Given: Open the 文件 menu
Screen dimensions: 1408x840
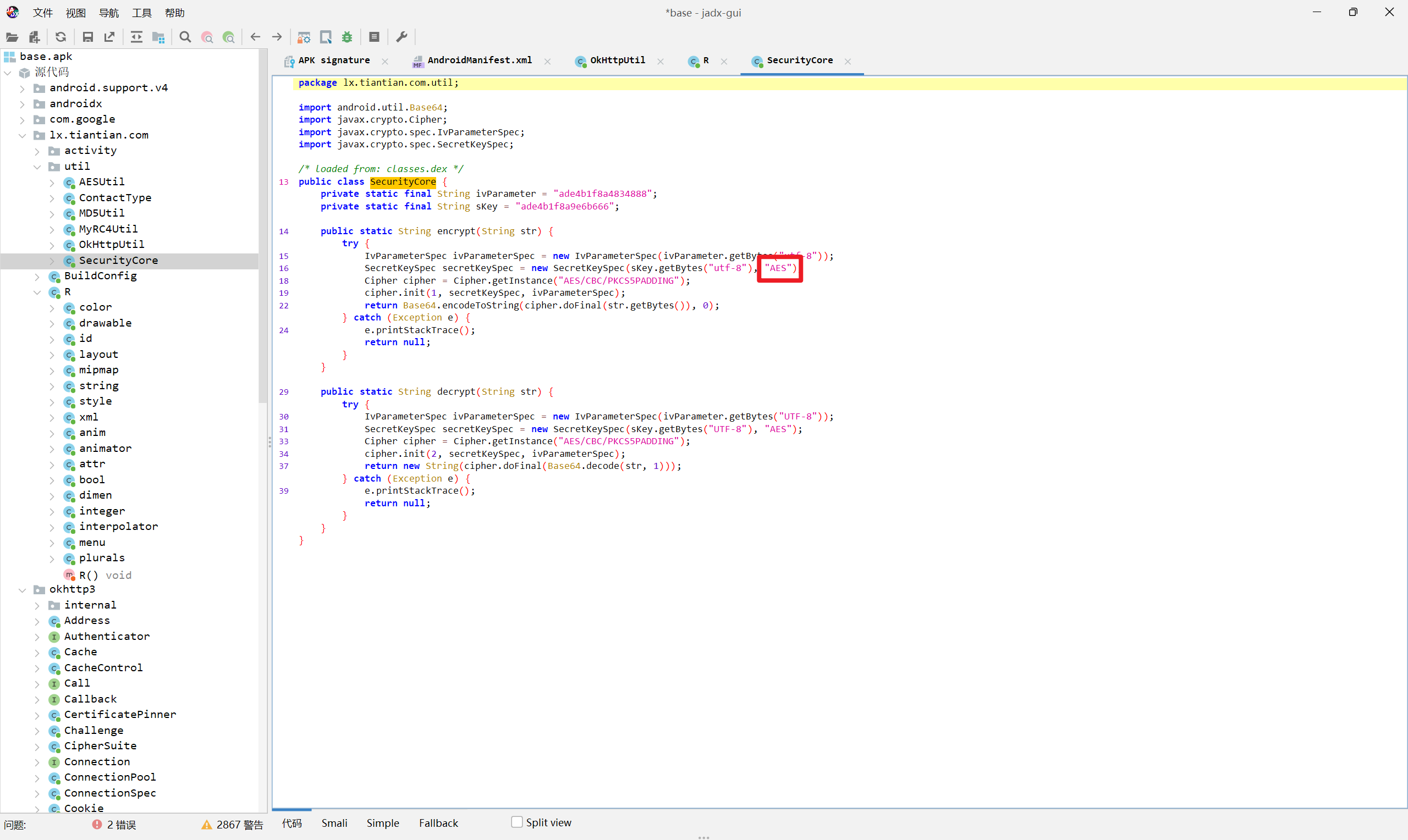Looking at the screenshot, I should coord(42,13).
